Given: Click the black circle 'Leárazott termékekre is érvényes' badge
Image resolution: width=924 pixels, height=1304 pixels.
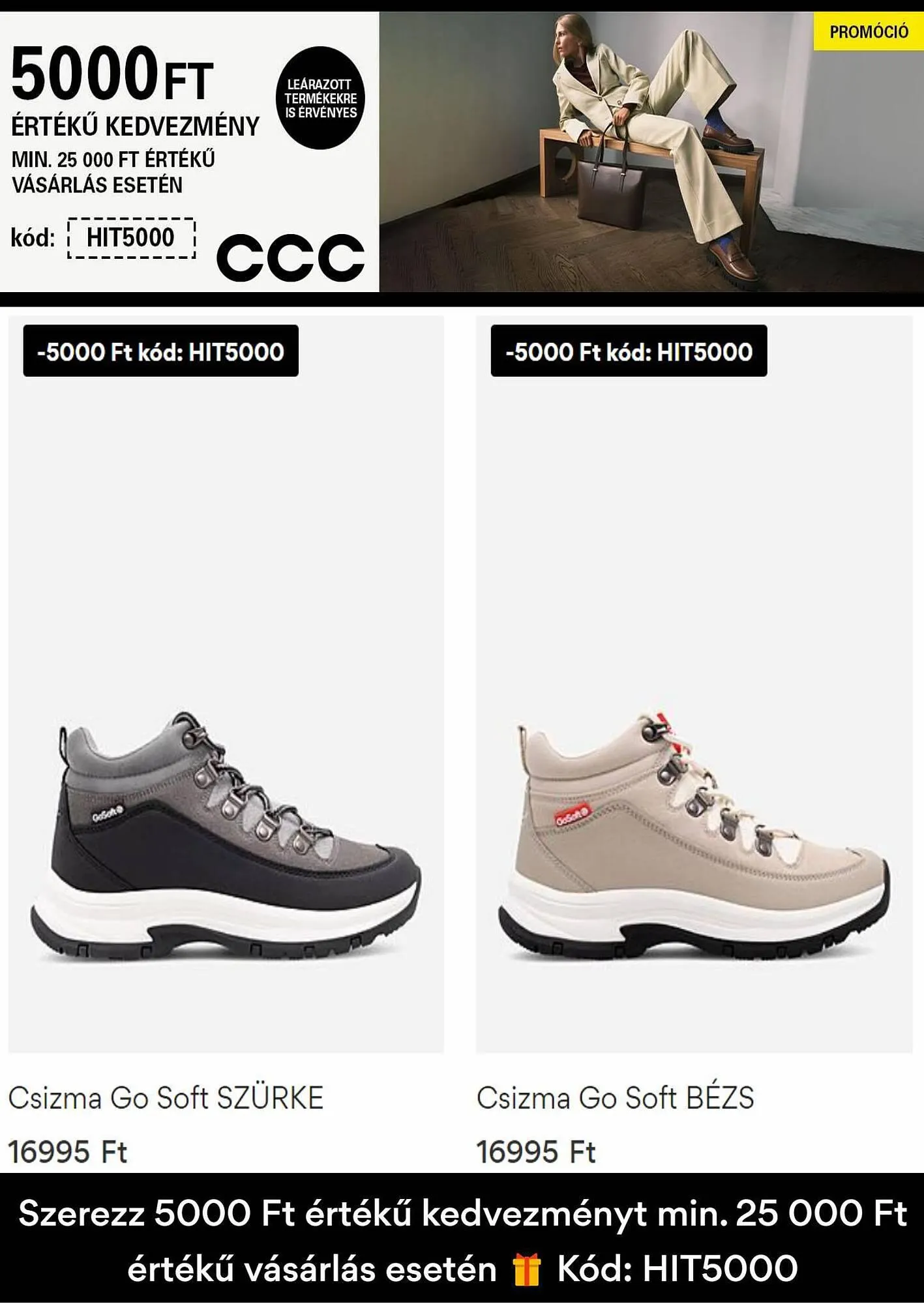Looking at the screenshot, I should pos(321,98).
